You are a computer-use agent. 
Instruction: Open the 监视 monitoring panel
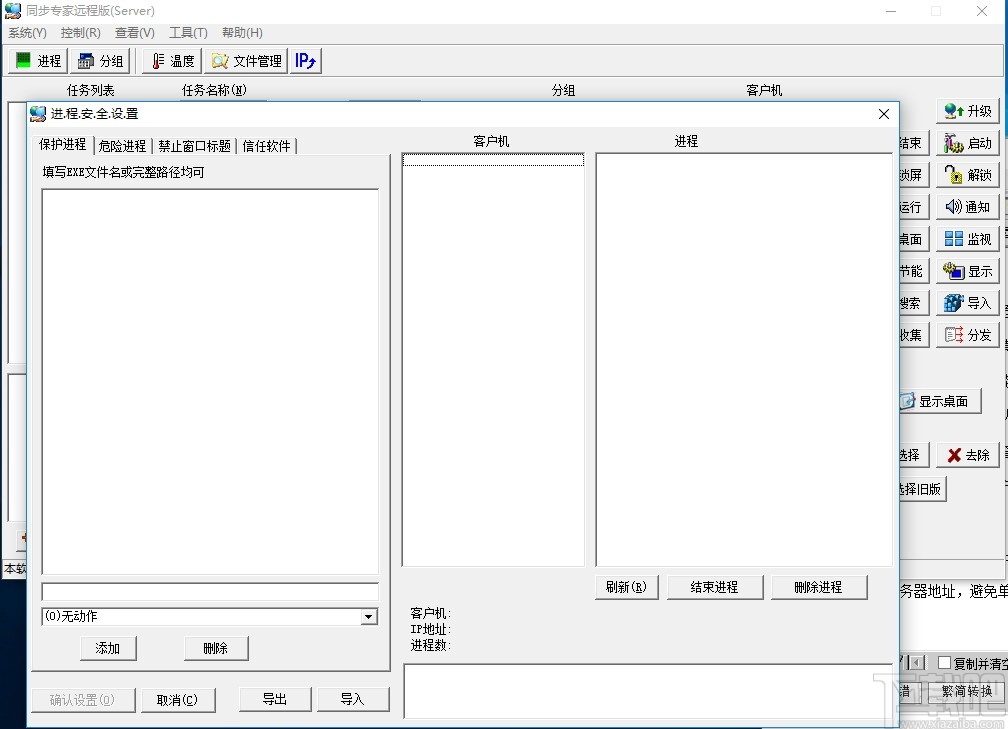[x=966, y=238]
